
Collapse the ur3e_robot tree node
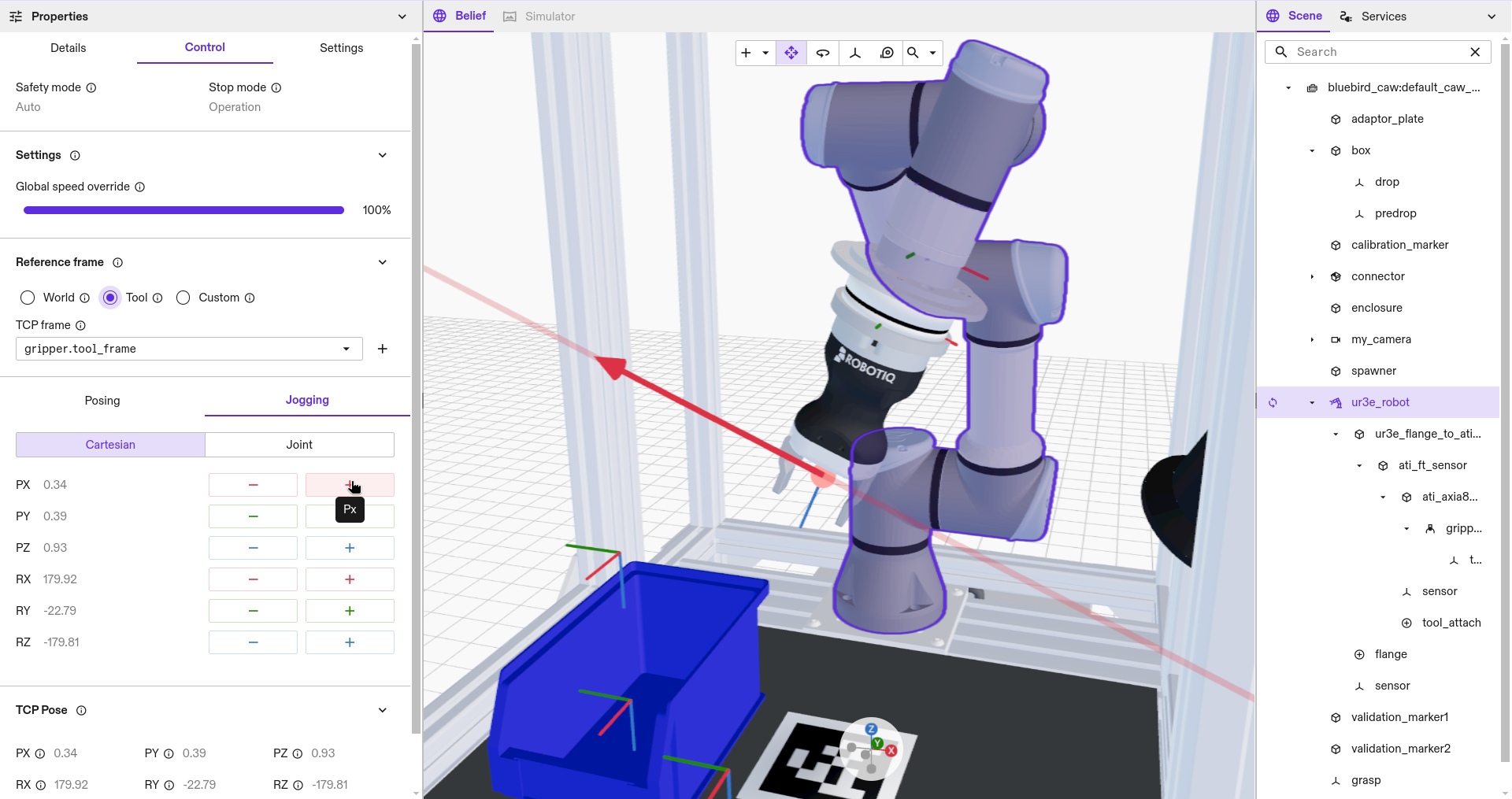coord(1311,402)
